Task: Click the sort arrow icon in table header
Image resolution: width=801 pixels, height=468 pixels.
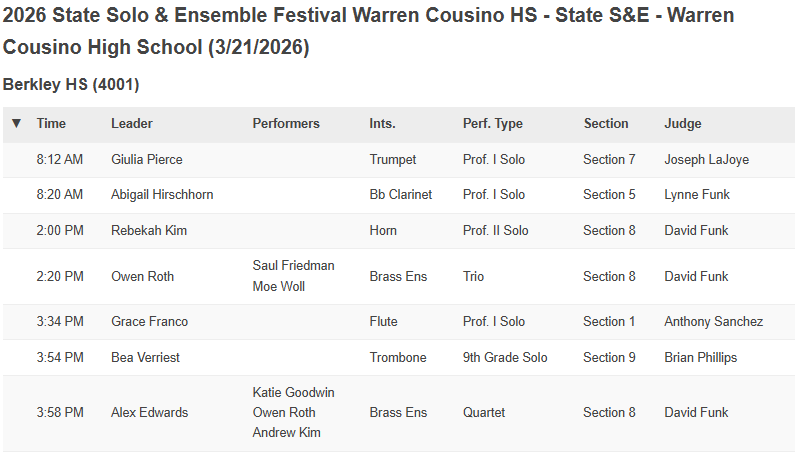Action: [x=16, y=123]
